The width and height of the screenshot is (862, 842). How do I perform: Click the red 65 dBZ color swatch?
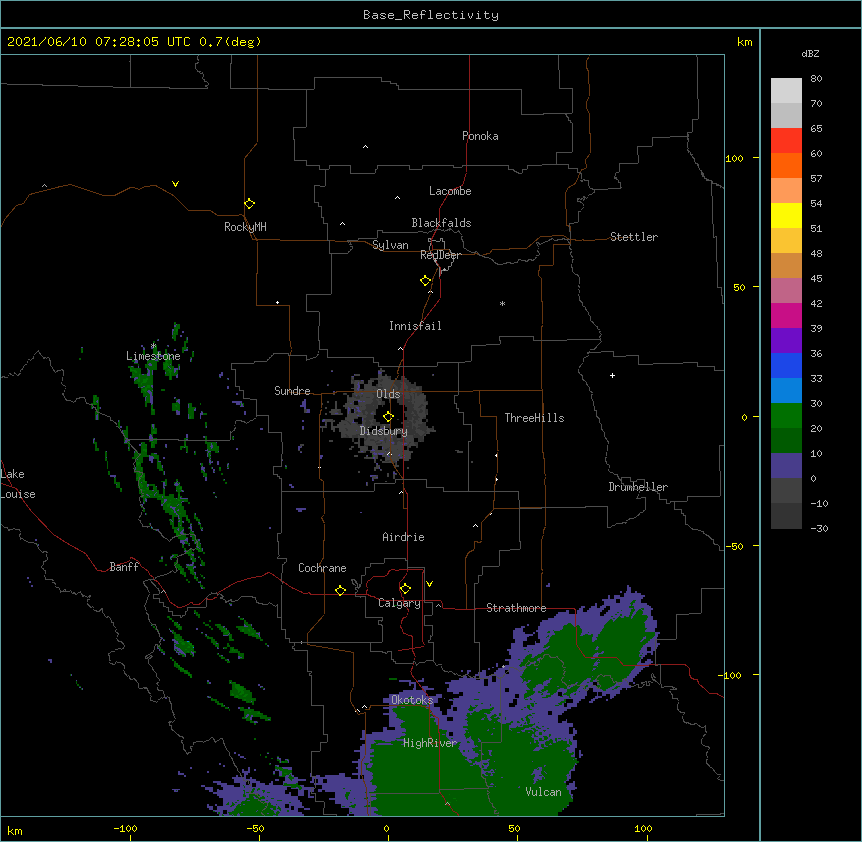point(786,141)
